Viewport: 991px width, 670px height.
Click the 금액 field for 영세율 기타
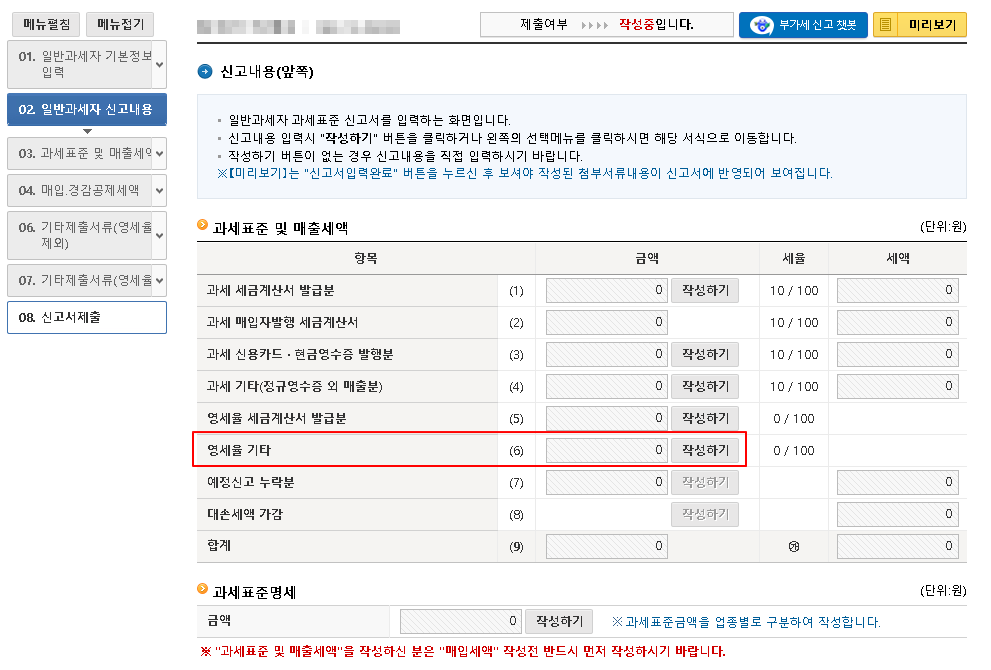607,451
